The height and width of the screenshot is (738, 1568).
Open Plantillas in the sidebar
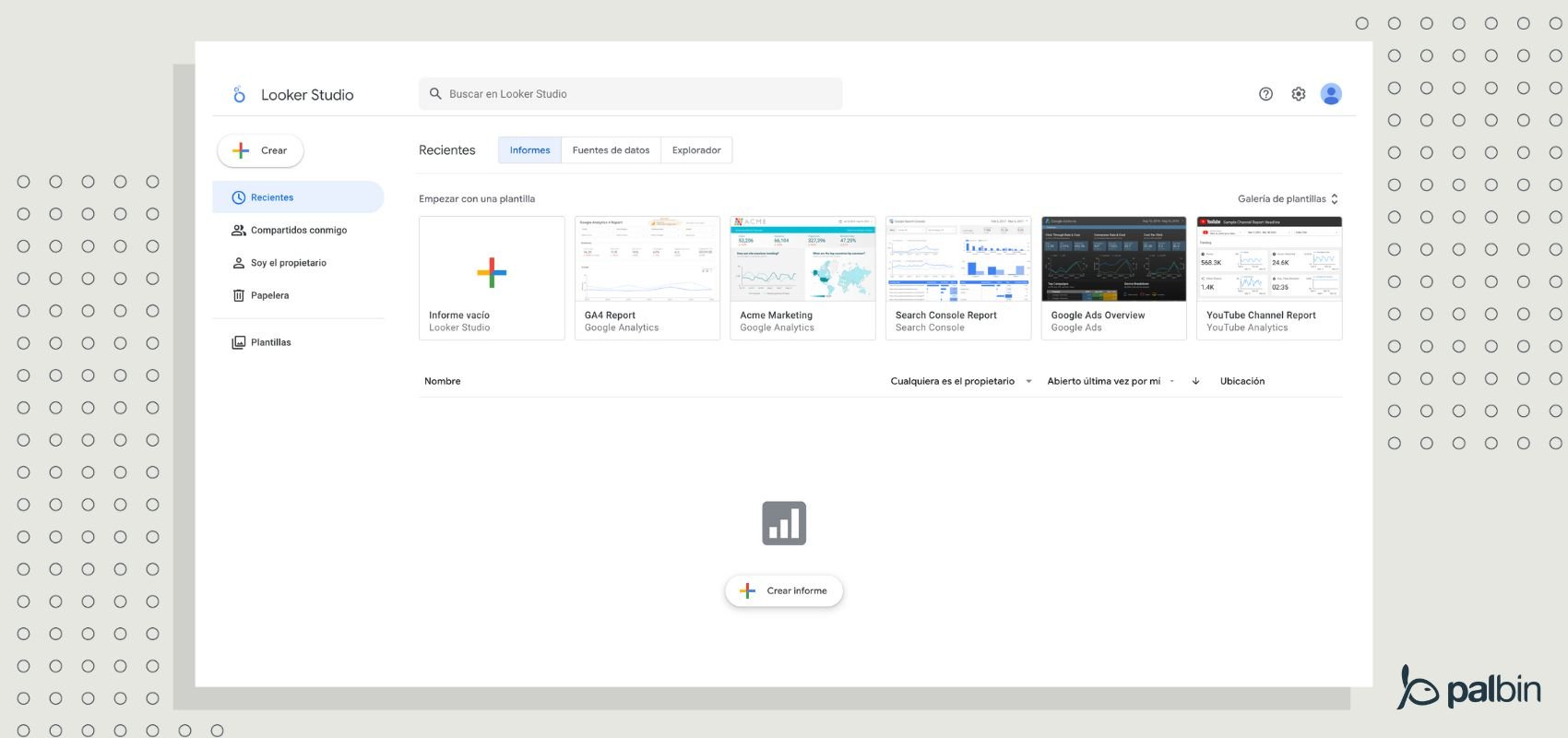270,342
